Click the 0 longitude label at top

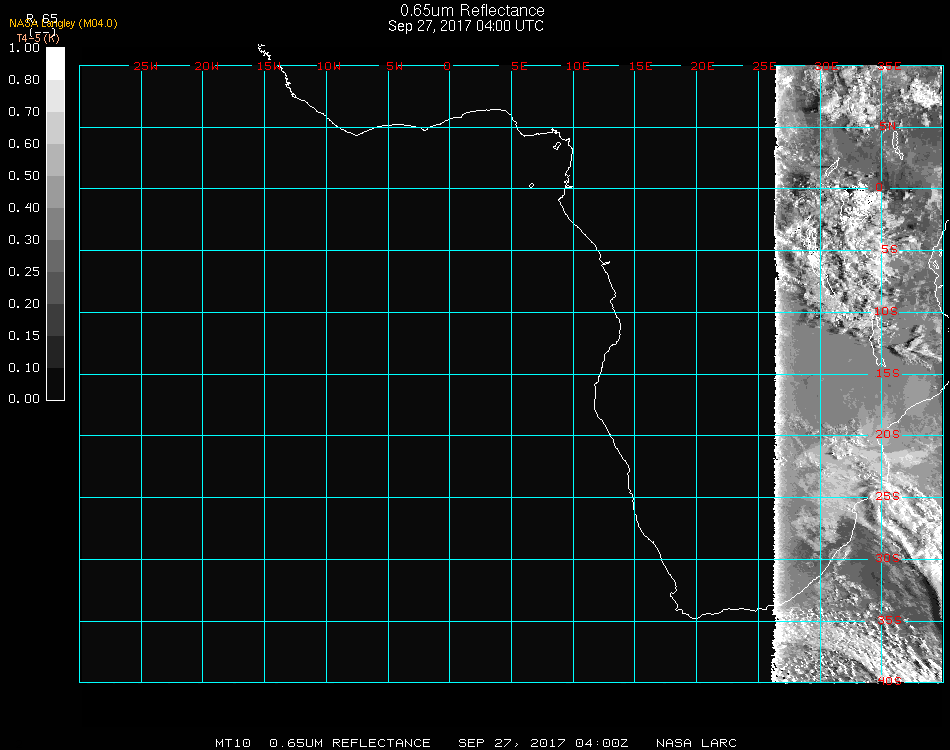tap(447, 66)
